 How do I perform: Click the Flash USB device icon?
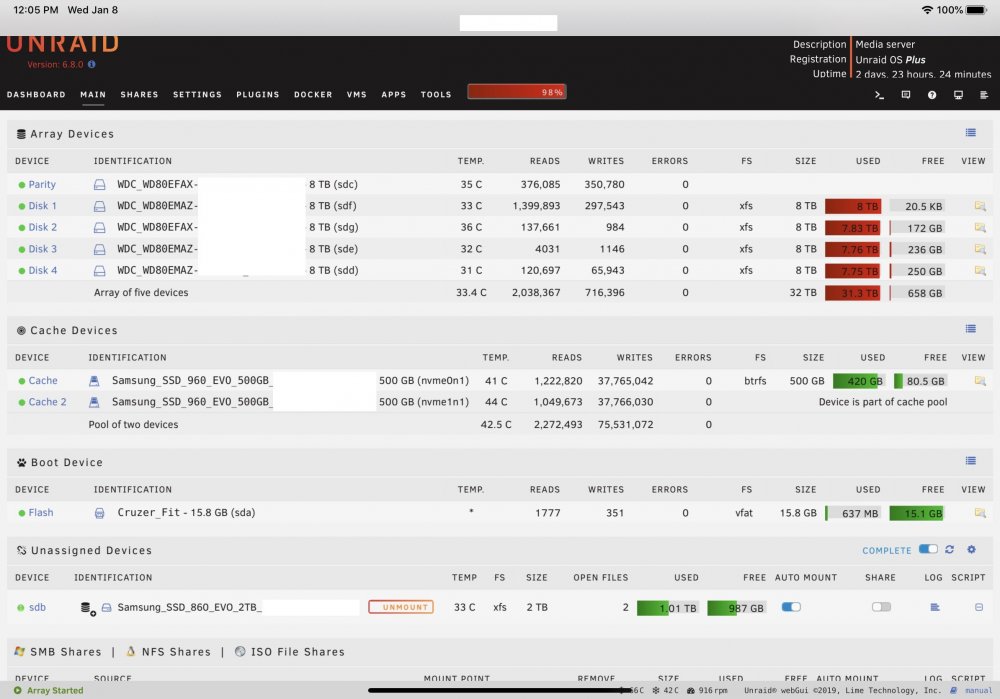point(99,513)
